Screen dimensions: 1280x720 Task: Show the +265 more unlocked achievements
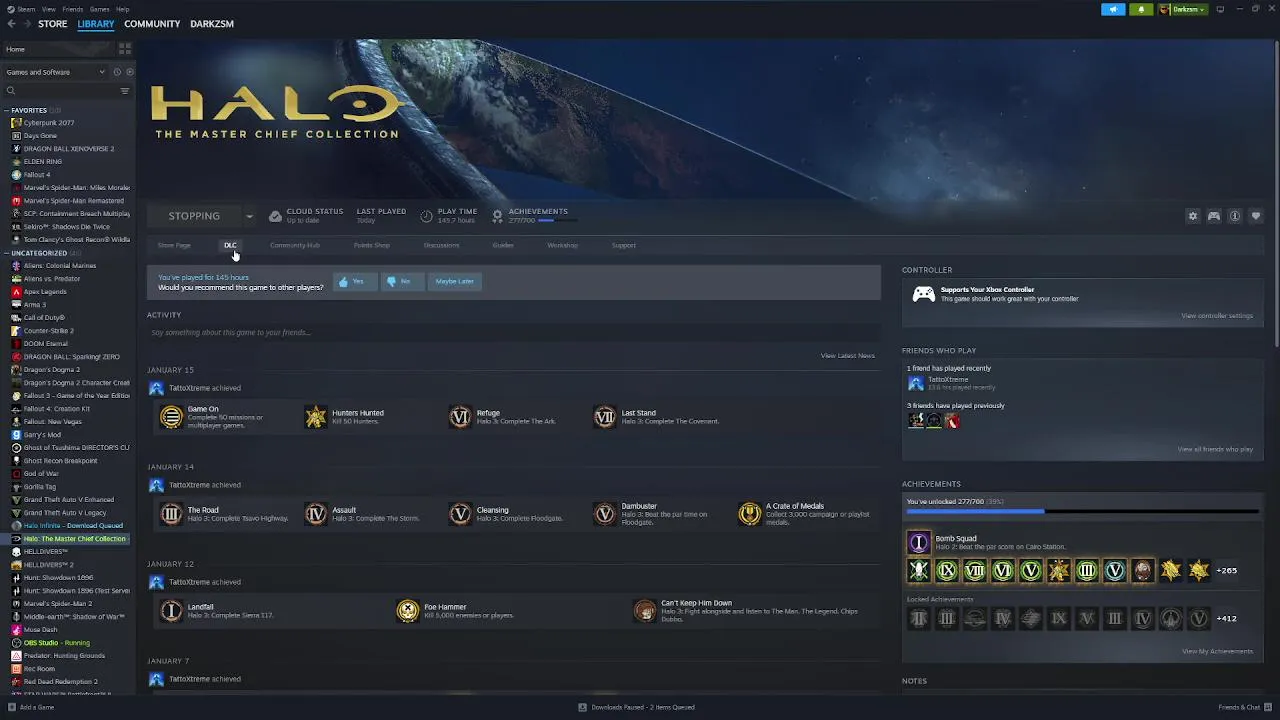click(1226, 570)
